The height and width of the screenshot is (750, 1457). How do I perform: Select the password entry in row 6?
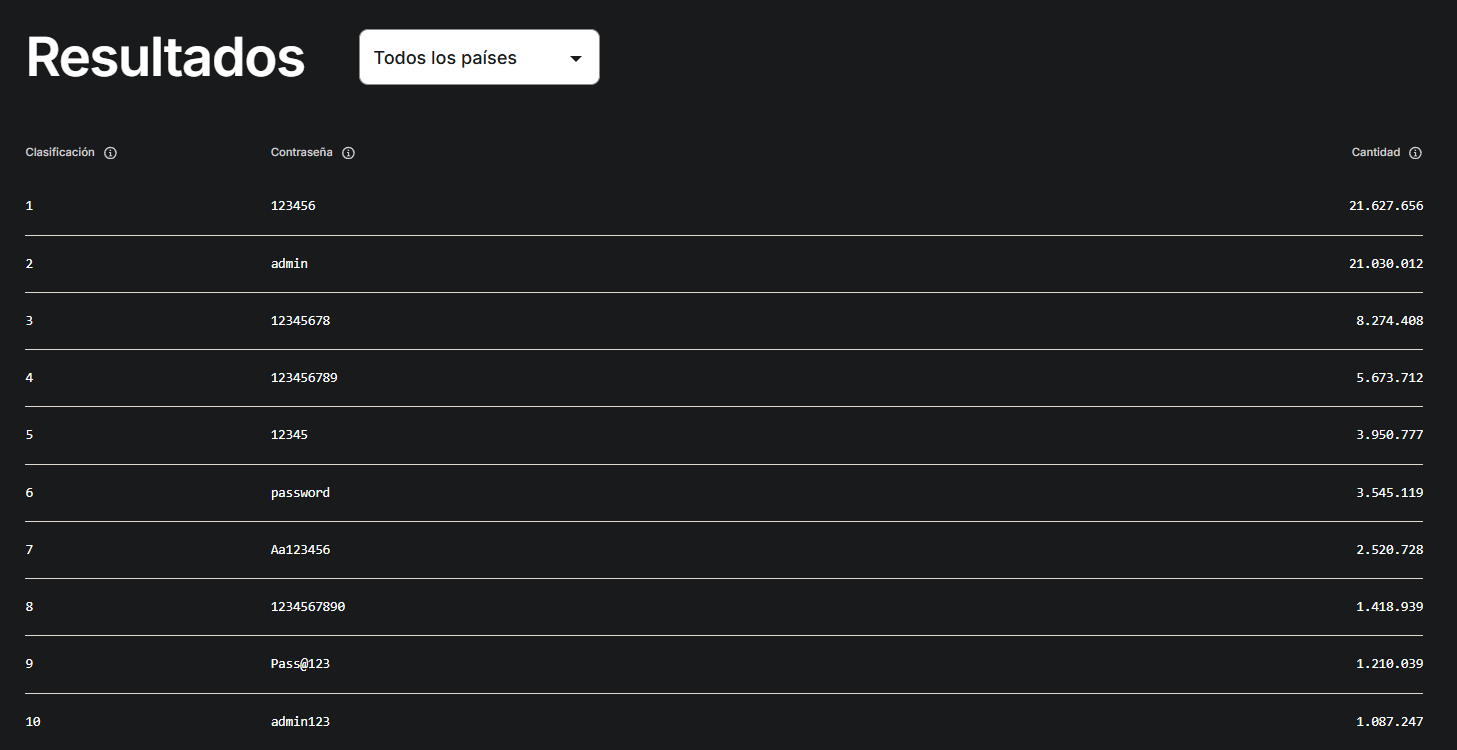(x=300, y=493)
